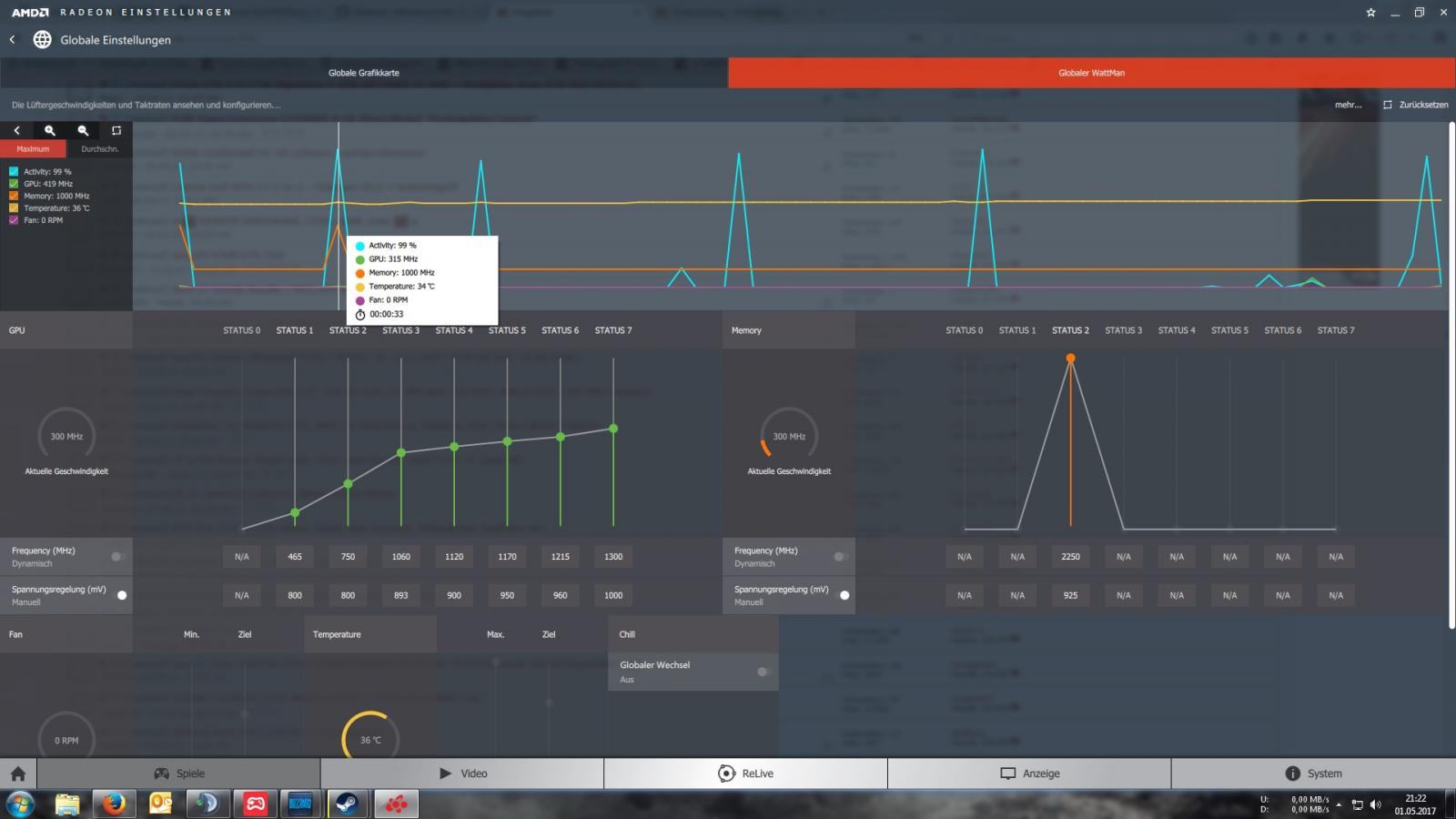Image resolution: width=1456 pixels, height=819 pixels.
Task: Reset the graph view with the square icon
Action: 116,131
